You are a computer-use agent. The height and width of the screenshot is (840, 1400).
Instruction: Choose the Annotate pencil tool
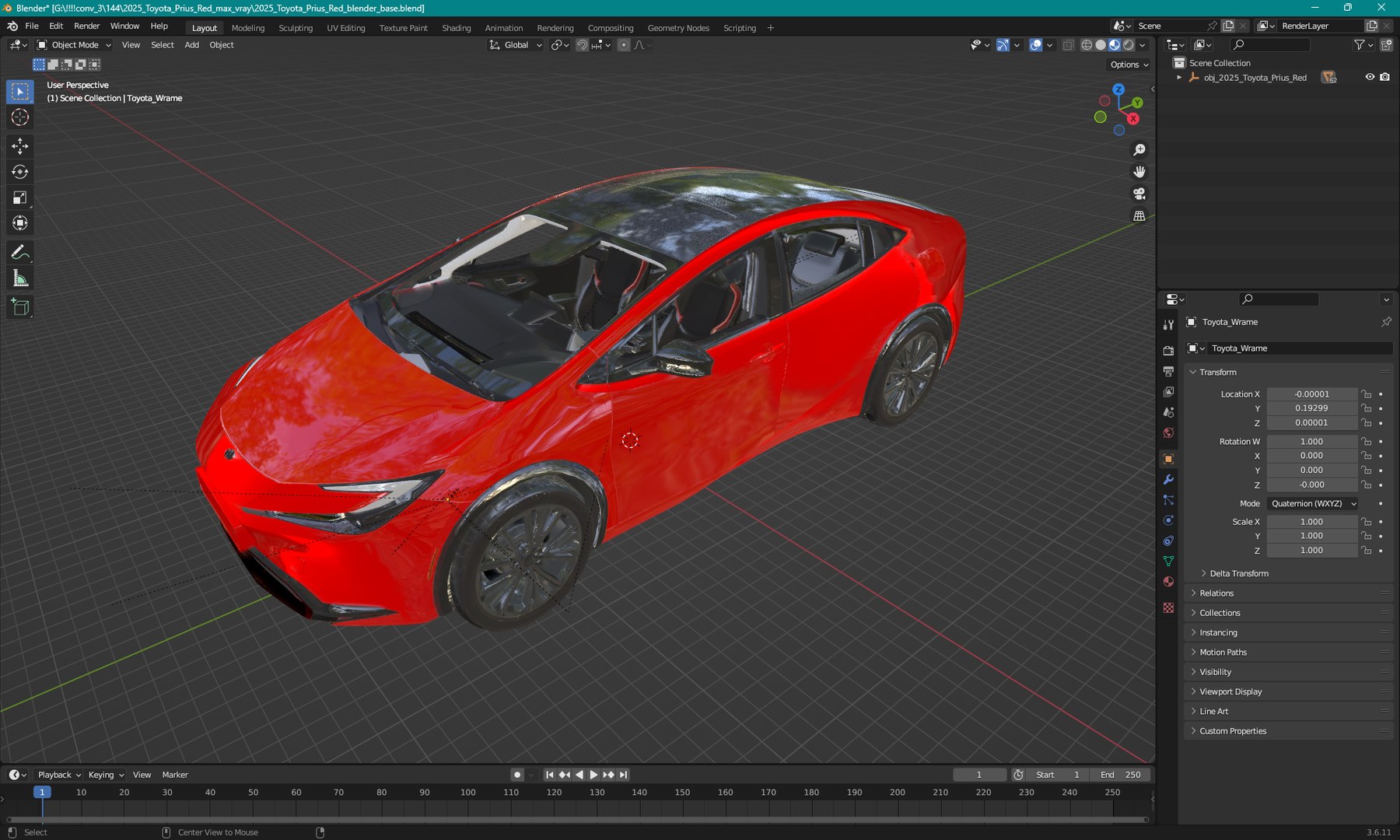tap(20, 253)
